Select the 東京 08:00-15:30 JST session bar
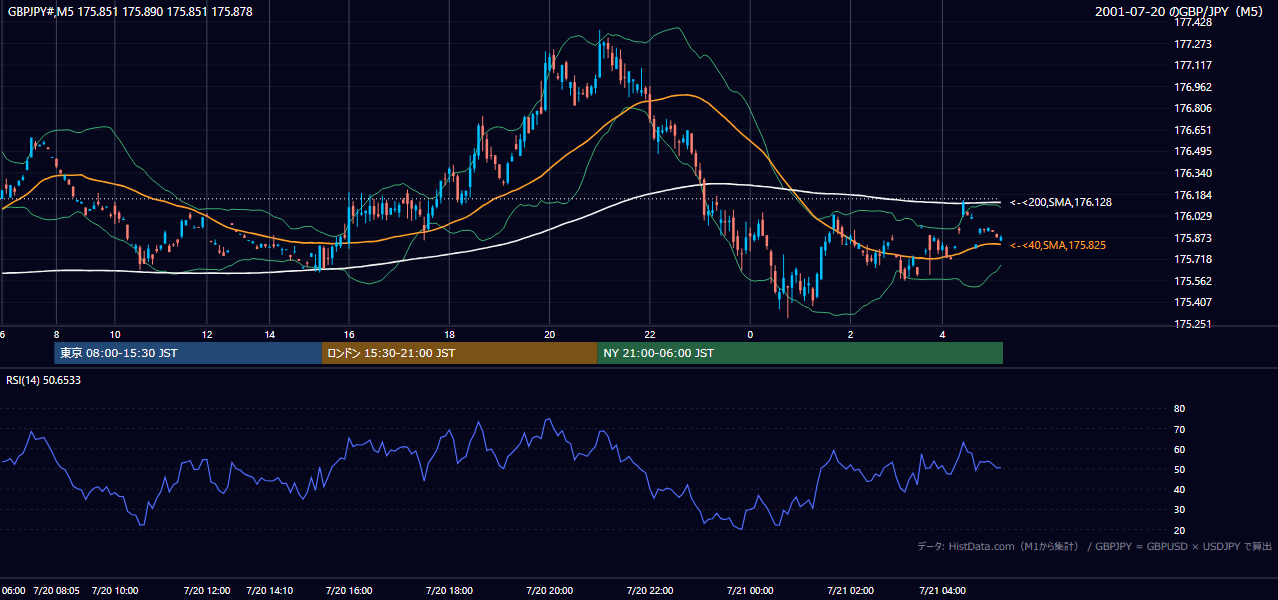The width and height of the screenshot is (1278, 600). tap(188, 353)
